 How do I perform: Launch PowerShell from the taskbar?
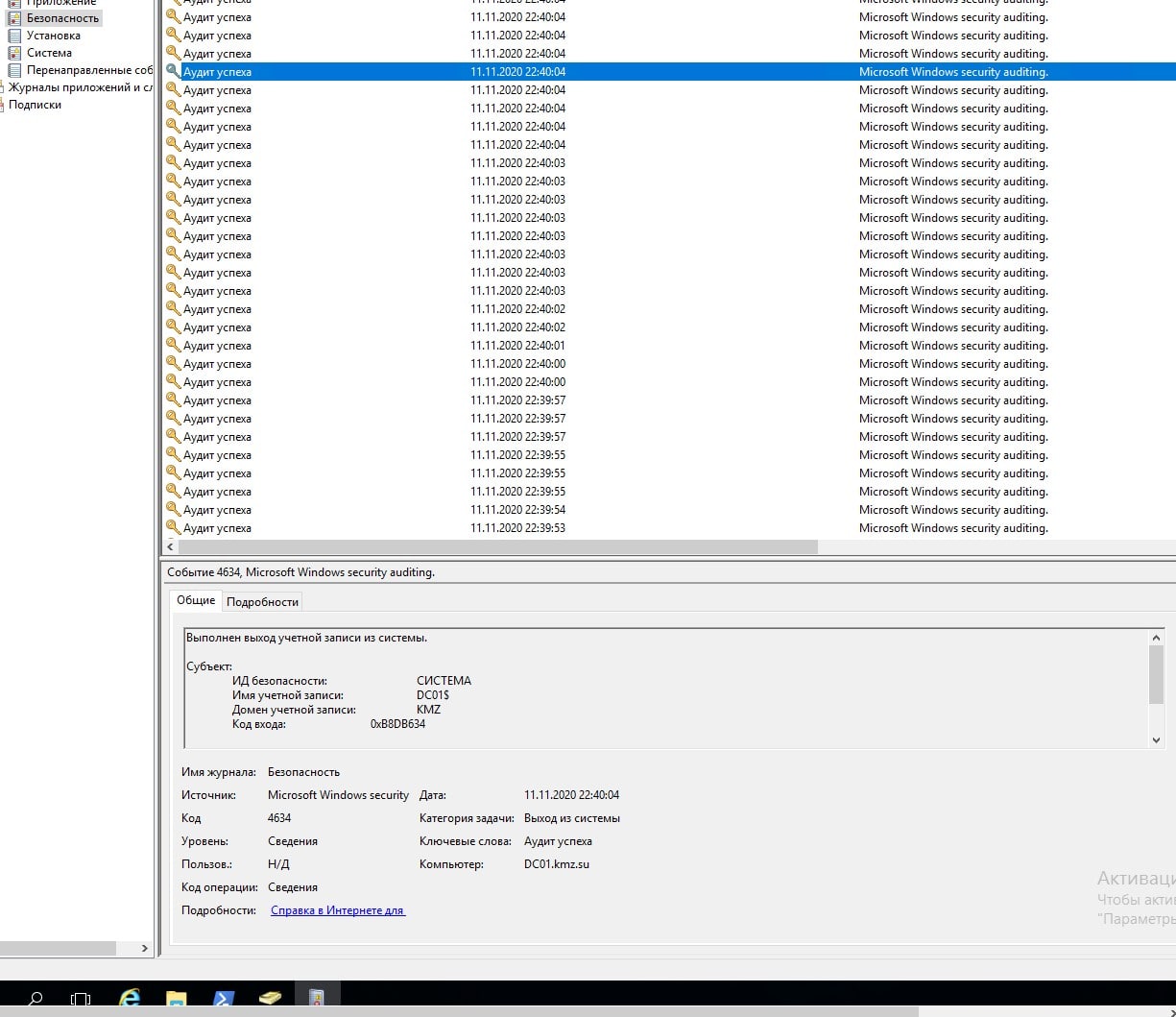(x=223, y=999)
